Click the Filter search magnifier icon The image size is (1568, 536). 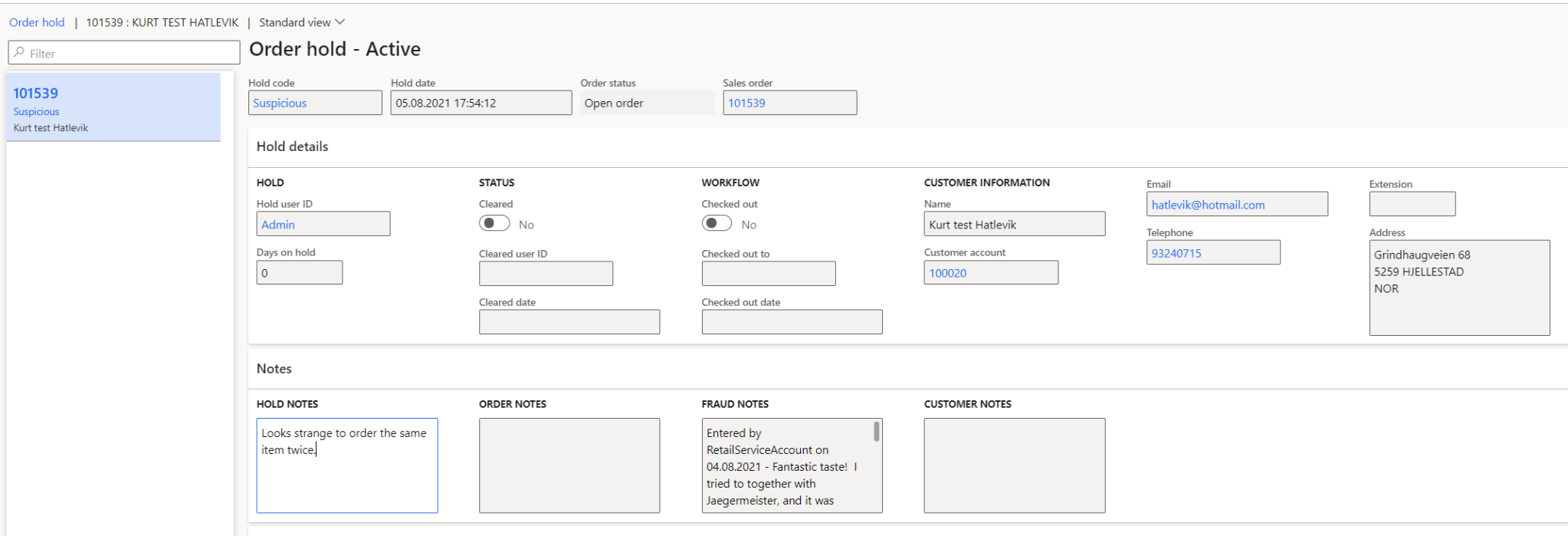pos(19,53)
